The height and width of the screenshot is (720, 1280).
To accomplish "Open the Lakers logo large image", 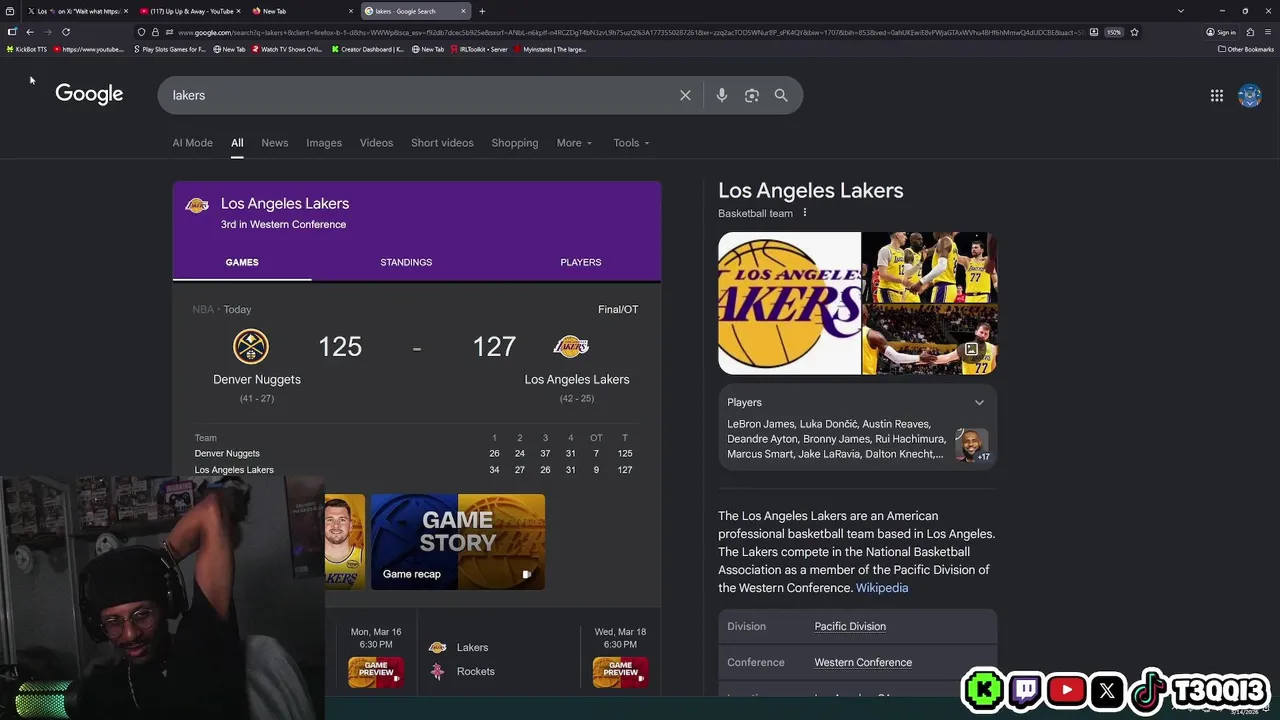I will (789, 303).
